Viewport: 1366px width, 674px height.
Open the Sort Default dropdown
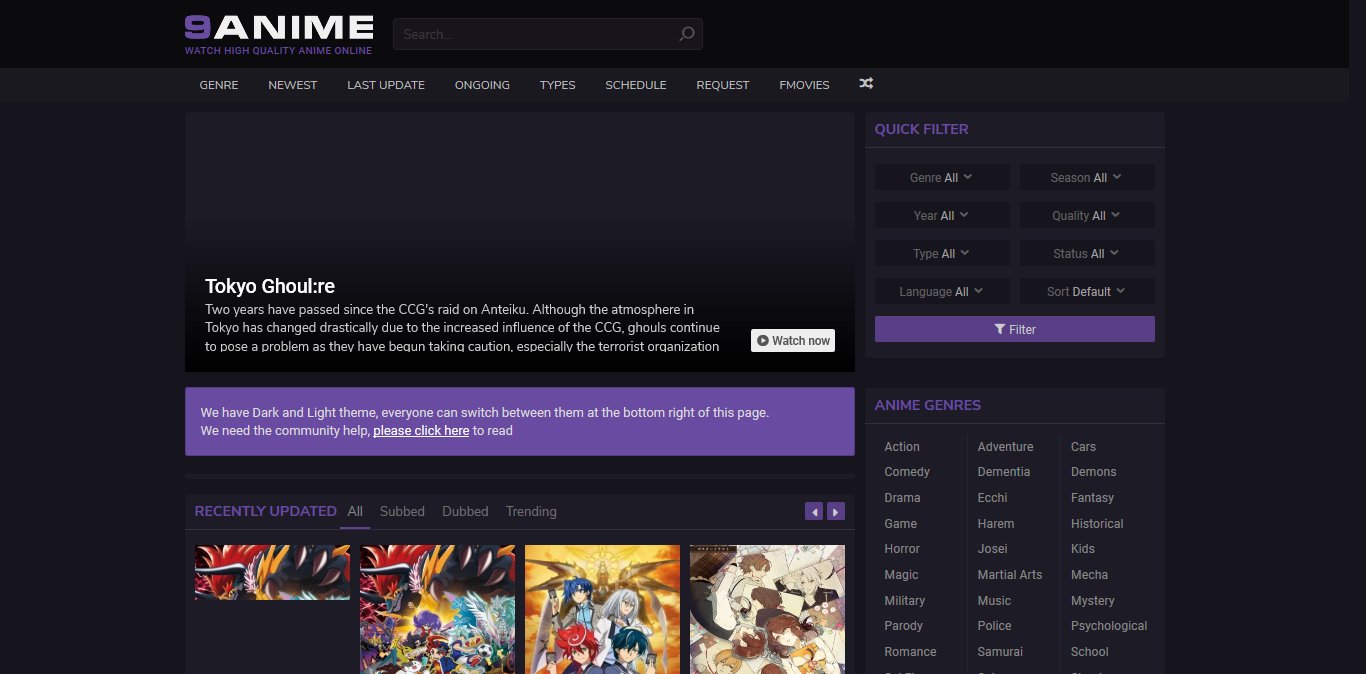click(x=1087, y=291)
